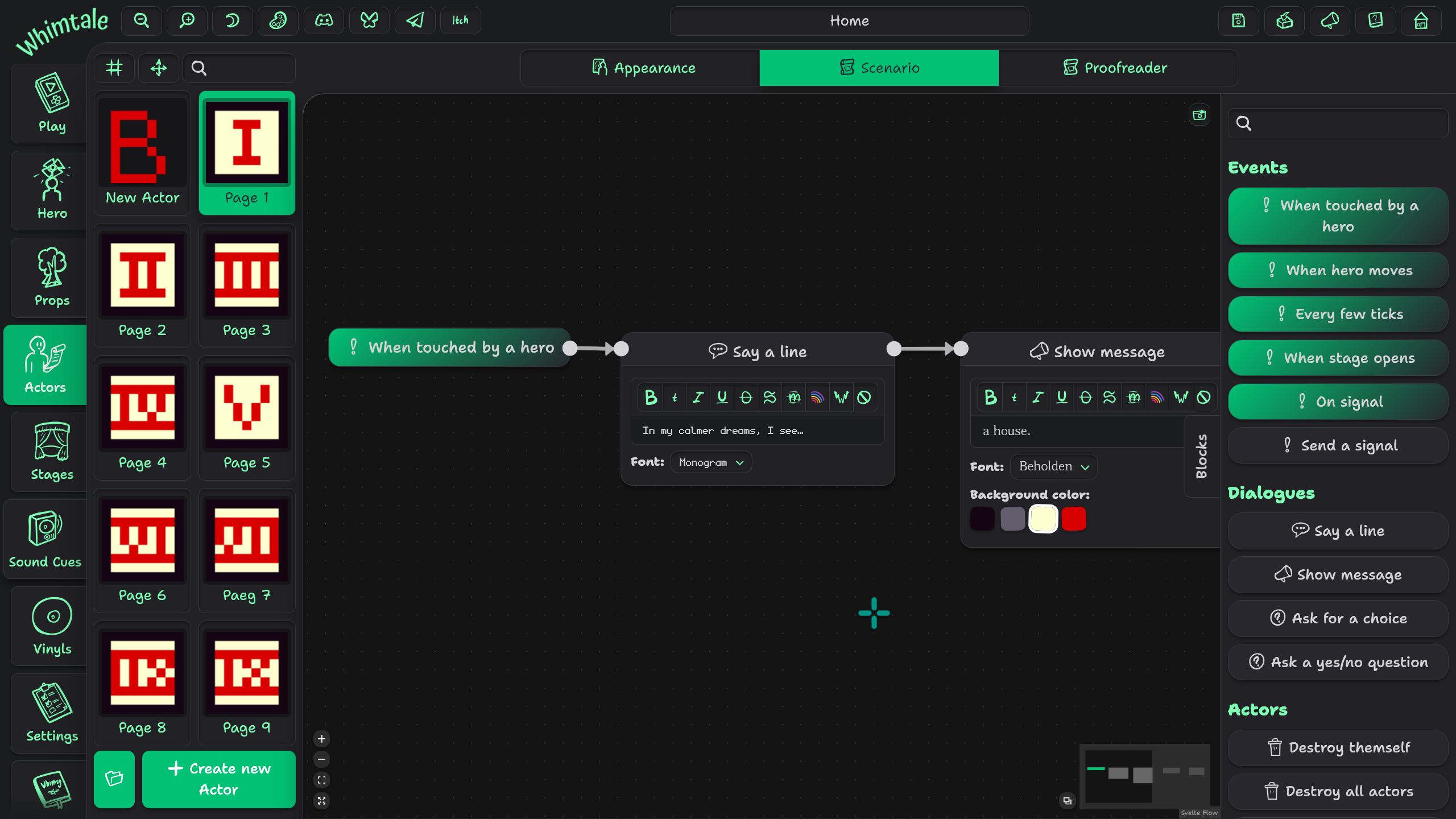
Task: Open the Stages sidebar section
Action: coord(52,452)
